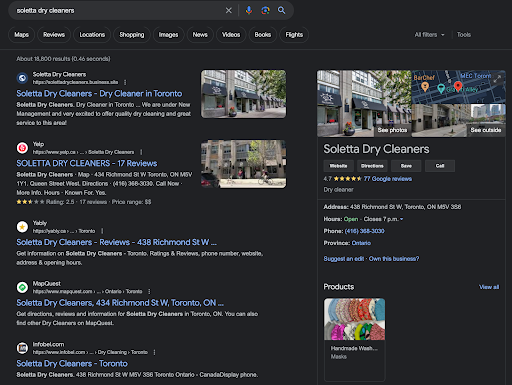The width and height of the screenshot is (512, 385).
Task: Expand hours next to 'Closes 7 p.m.'
Action: pos(401,219)
